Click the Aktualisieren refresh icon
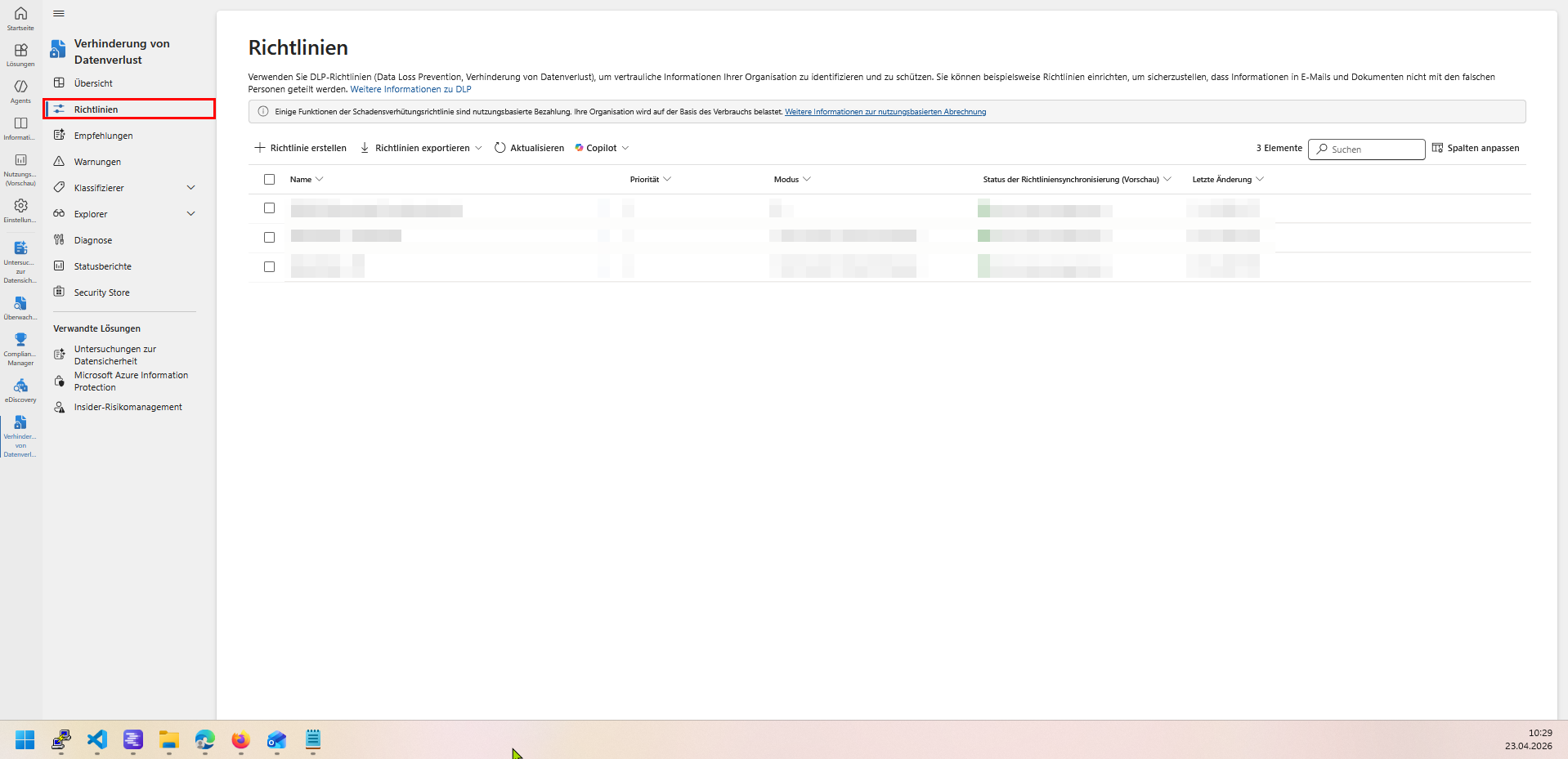The height and width of the screenshot is (759, 1568). (500, 148)
